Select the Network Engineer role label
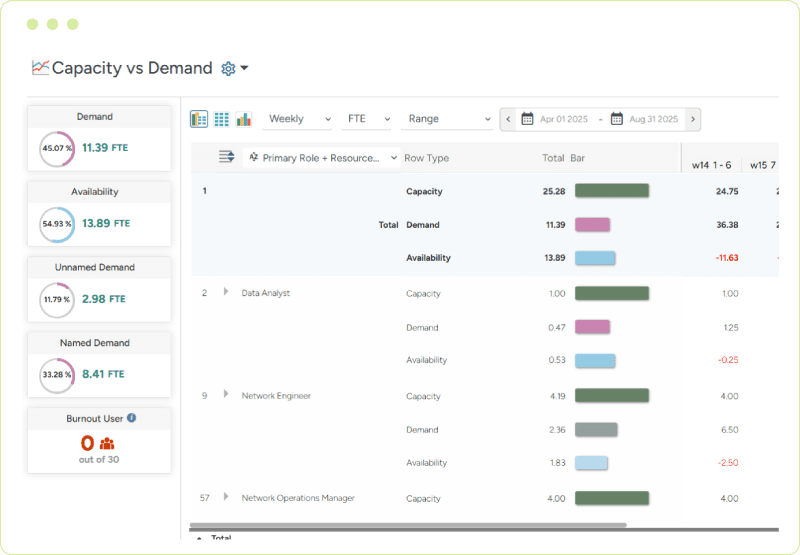Image resolution: width=800 pixels, height=555 pixels. click(x=276, y=395)
